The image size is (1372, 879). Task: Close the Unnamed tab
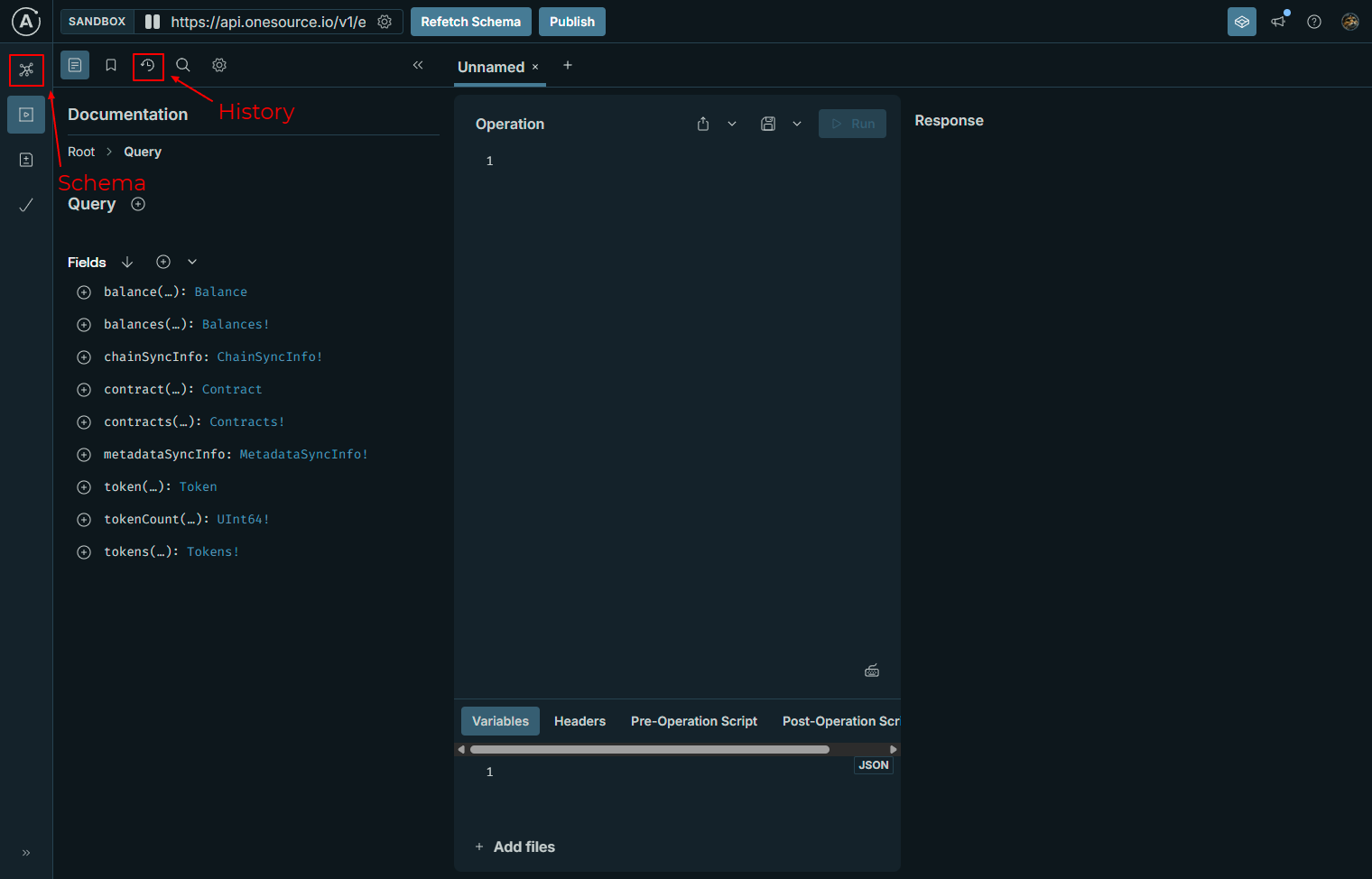tap(535, 67)
